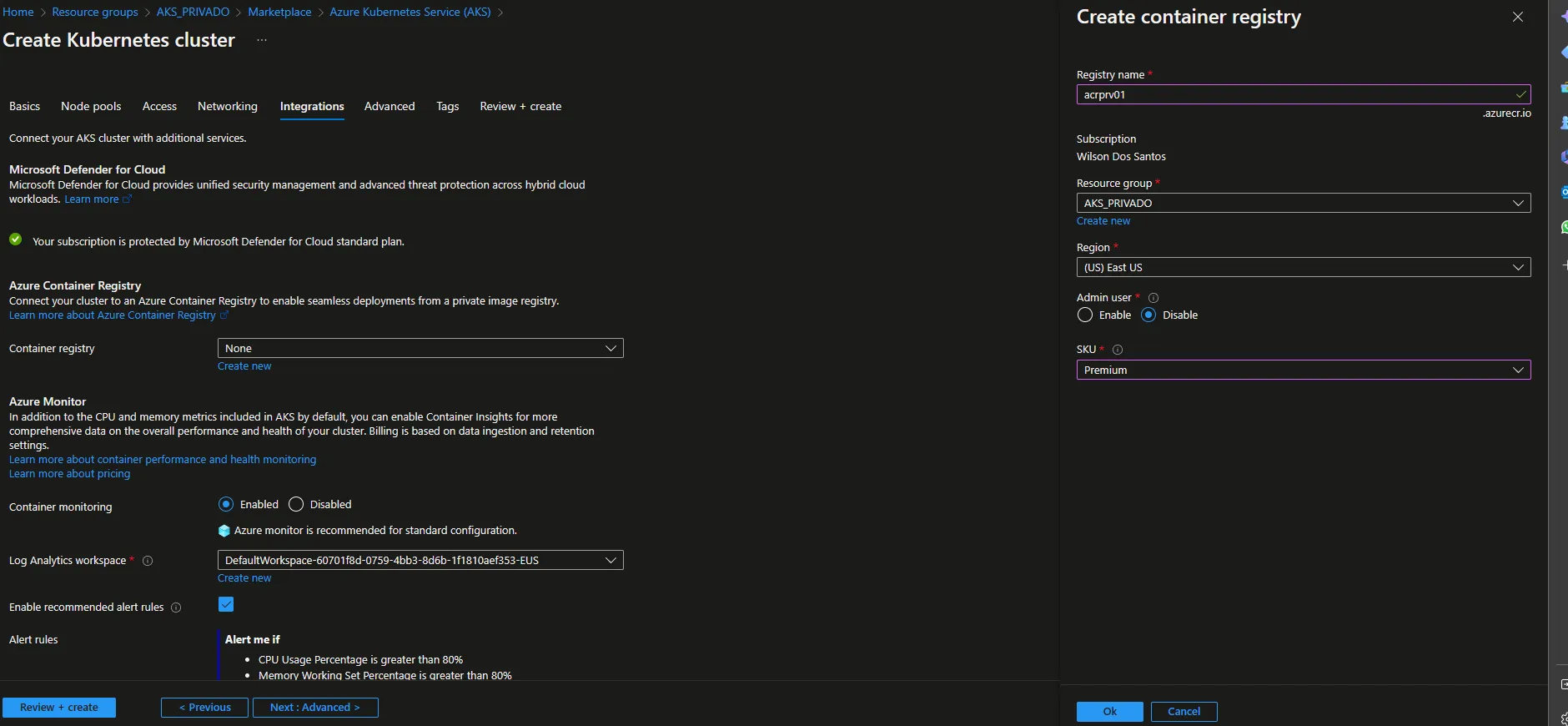1568x726 pixels.
Task: Click the Next : Advanced button
Action: [315, 708]
